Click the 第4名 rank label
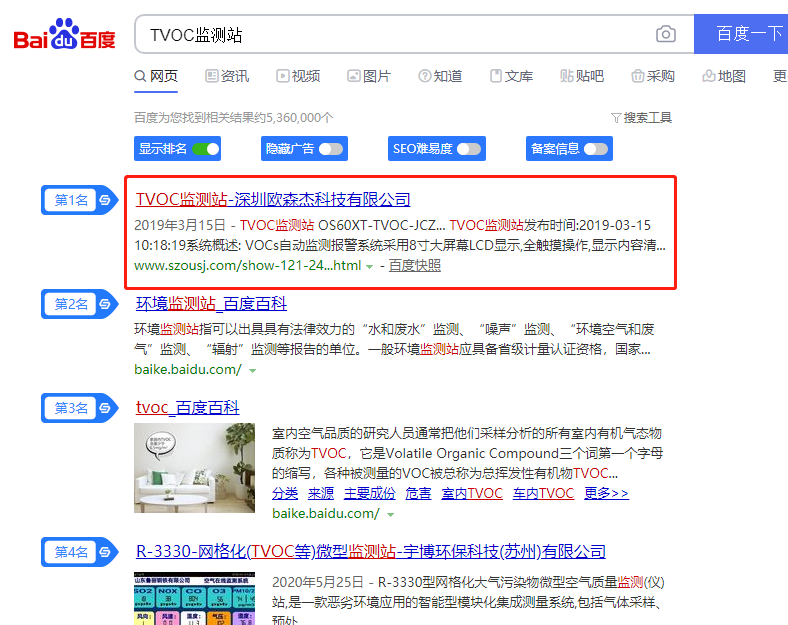The height and width of the screenshot is (625, 788). [71, 552]
